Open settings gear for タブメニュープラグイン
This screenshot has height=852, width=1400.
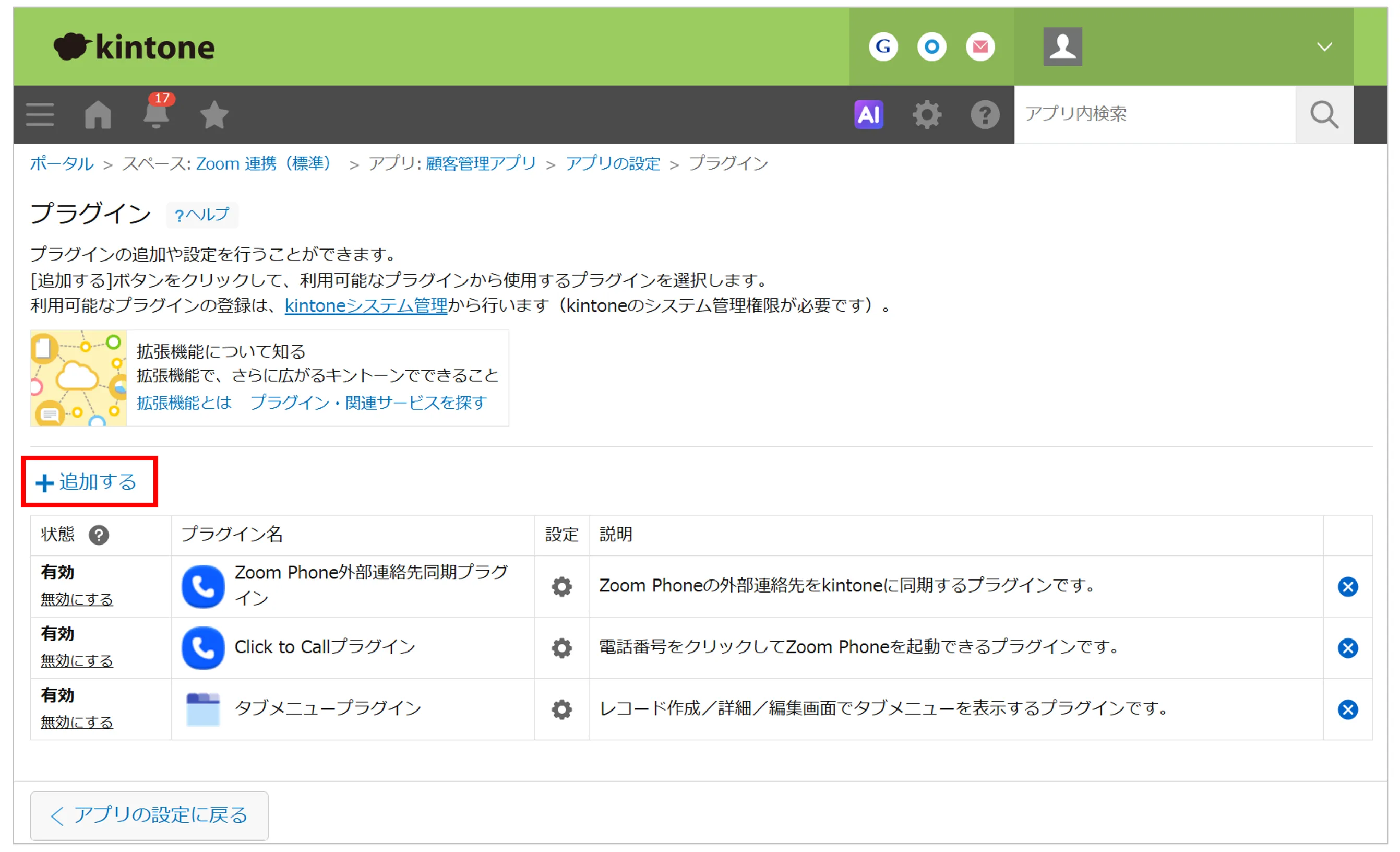coord(561,709)
